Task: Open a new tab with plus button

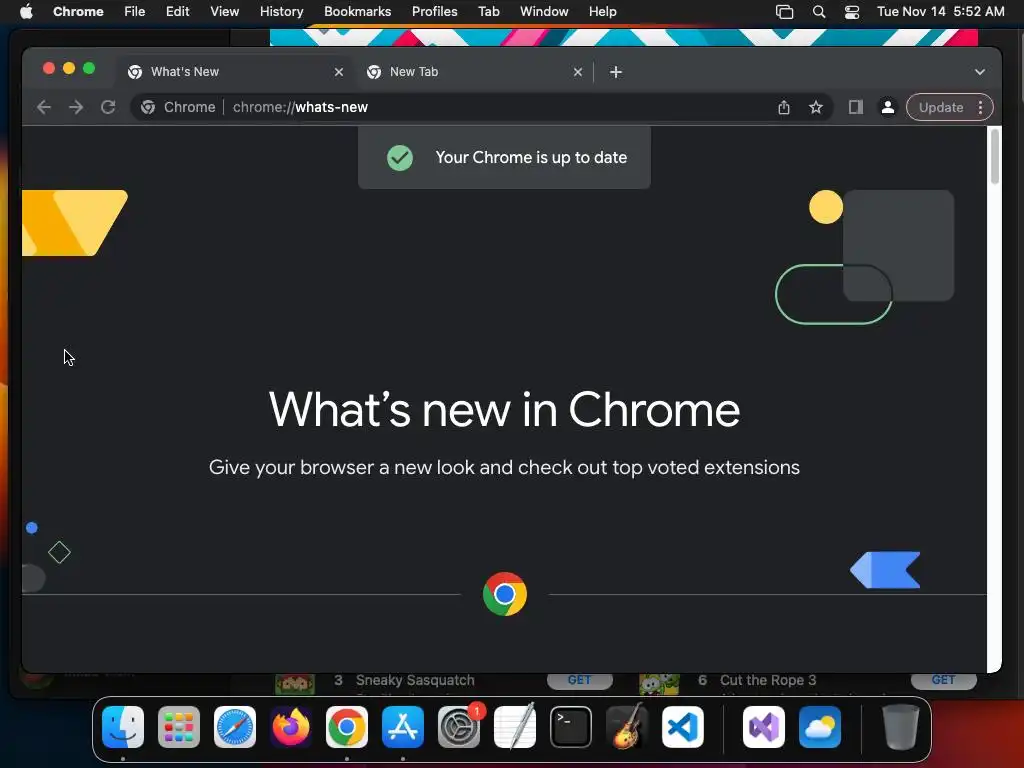Action: point(616,72)
